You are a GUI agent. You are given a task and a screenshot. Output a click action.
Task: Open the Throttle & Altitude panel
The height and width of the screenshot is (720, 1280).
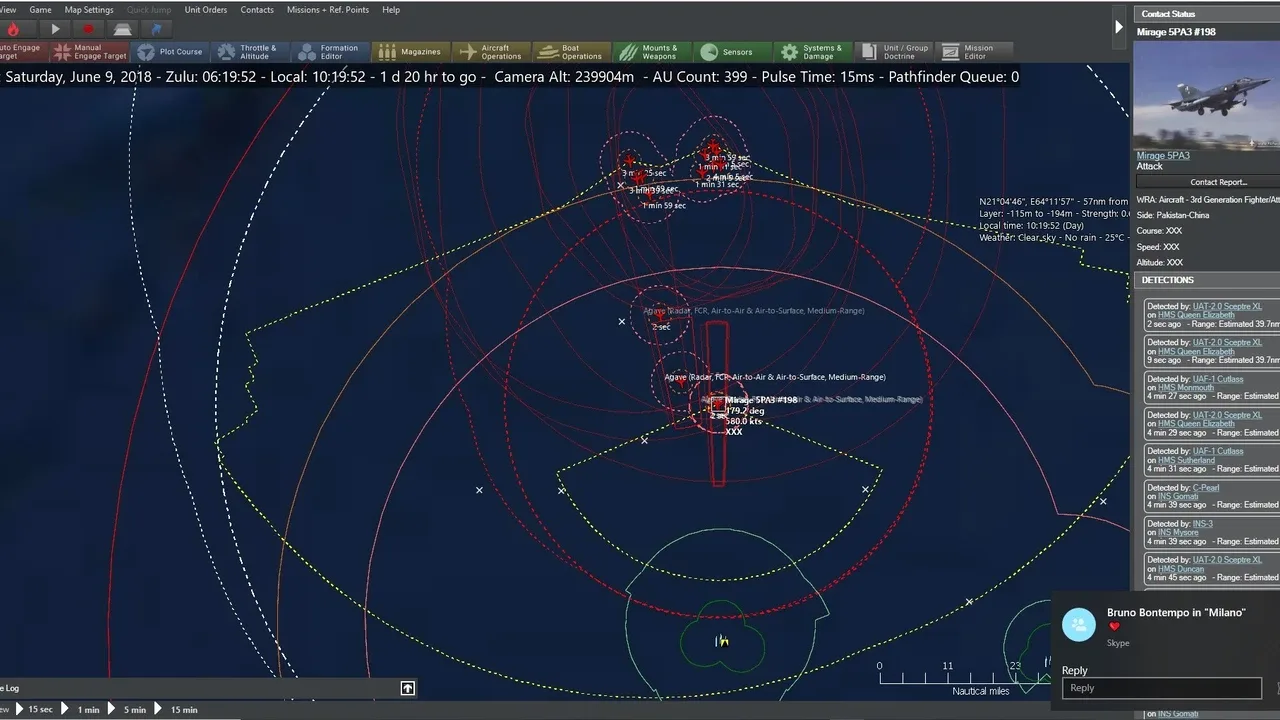point(247,52)
